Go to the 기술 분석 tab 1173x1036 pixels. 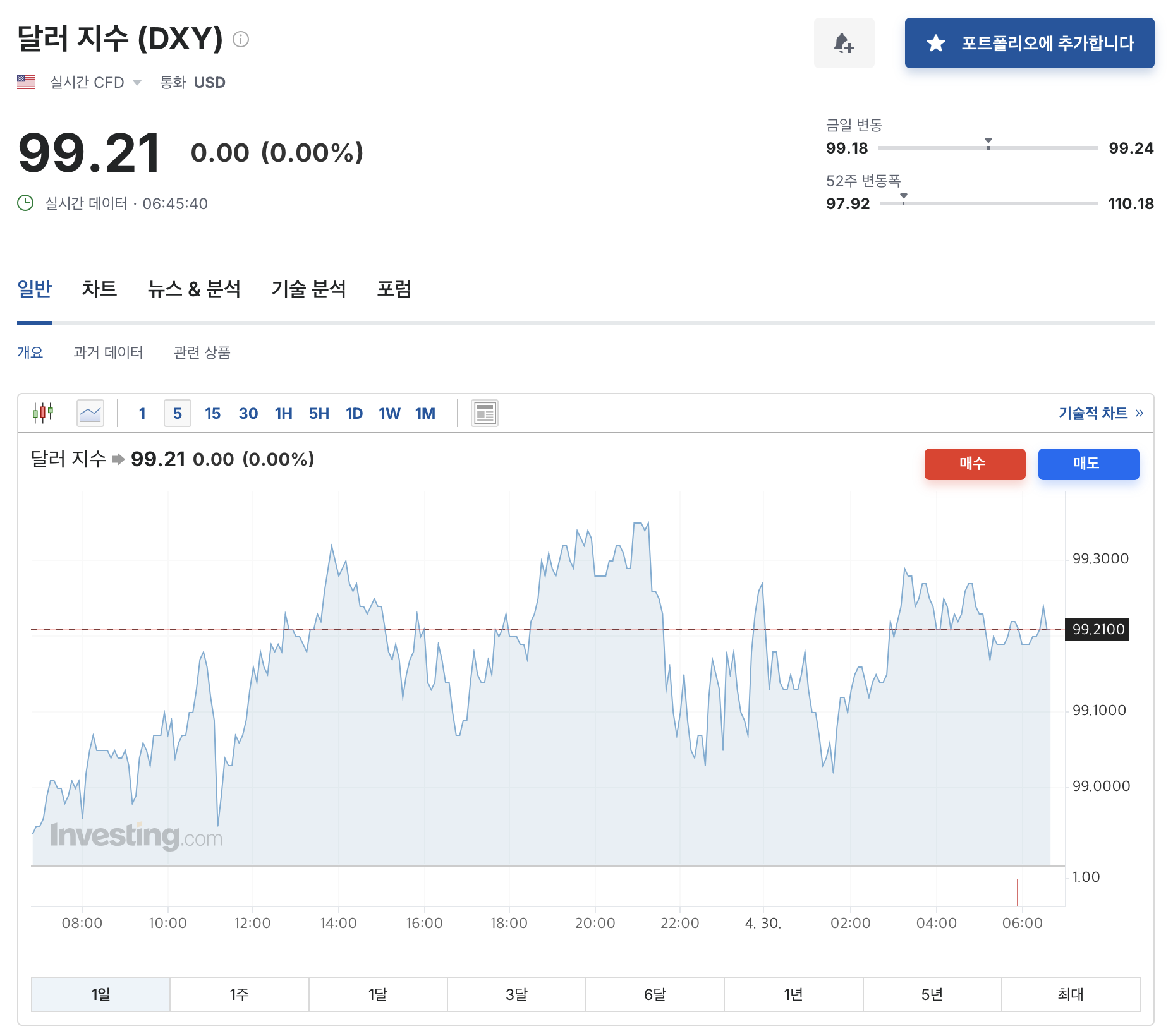coord(309,289)
